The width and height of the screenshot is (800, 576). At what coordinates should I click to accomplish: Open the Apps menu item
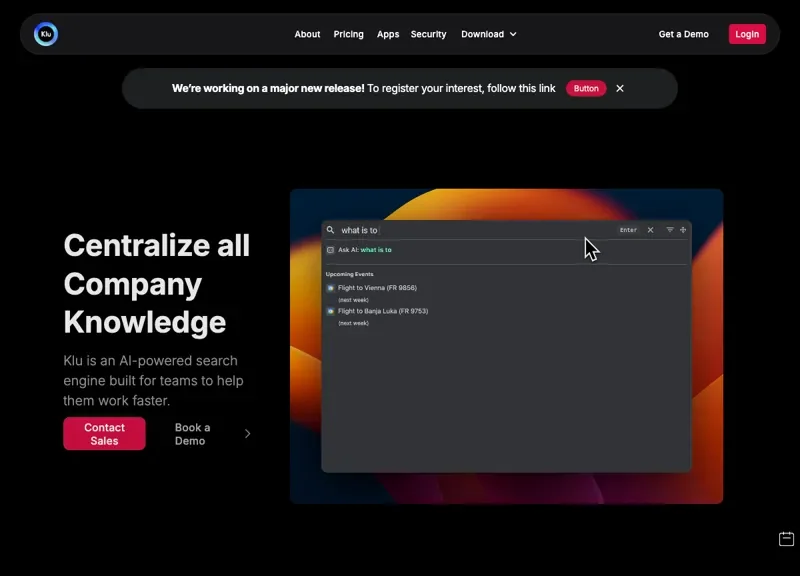tap(388, 34)
